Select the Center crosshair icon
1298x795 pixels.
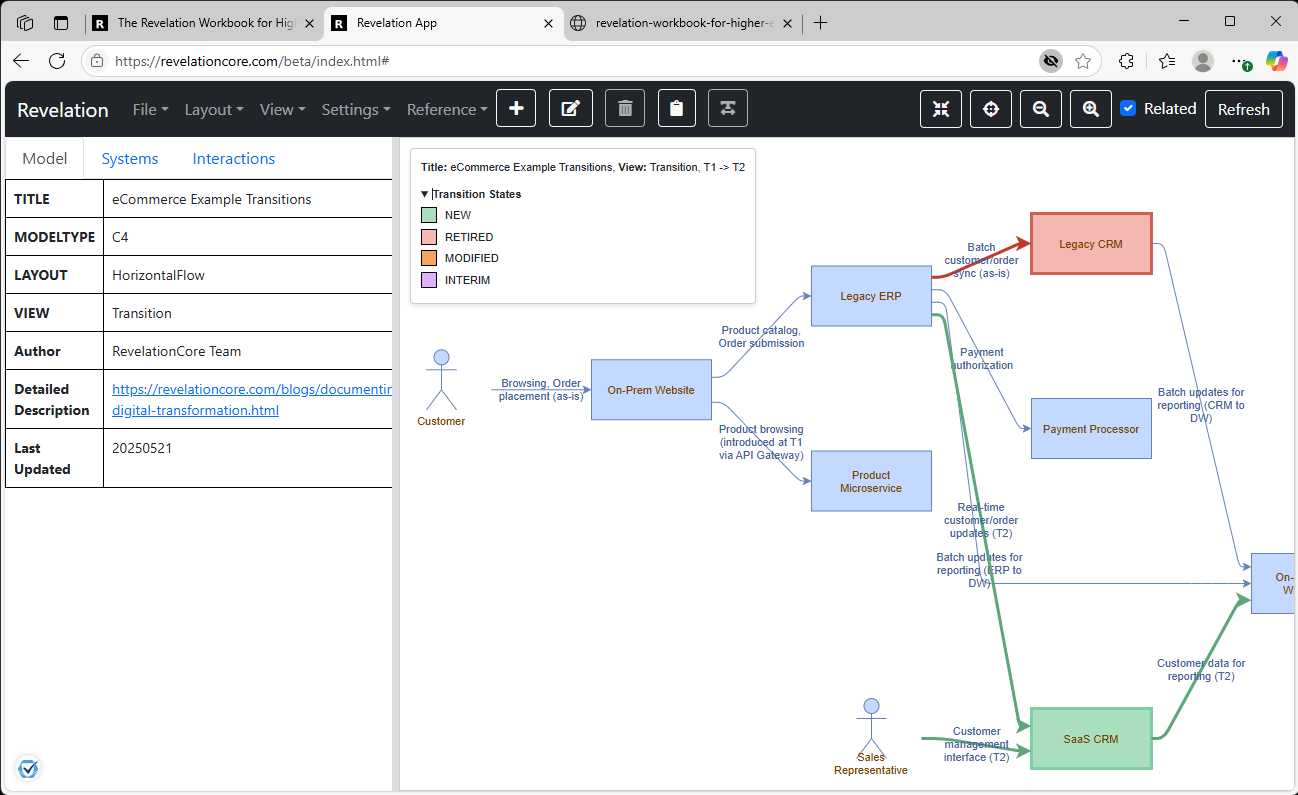point(990,108)
